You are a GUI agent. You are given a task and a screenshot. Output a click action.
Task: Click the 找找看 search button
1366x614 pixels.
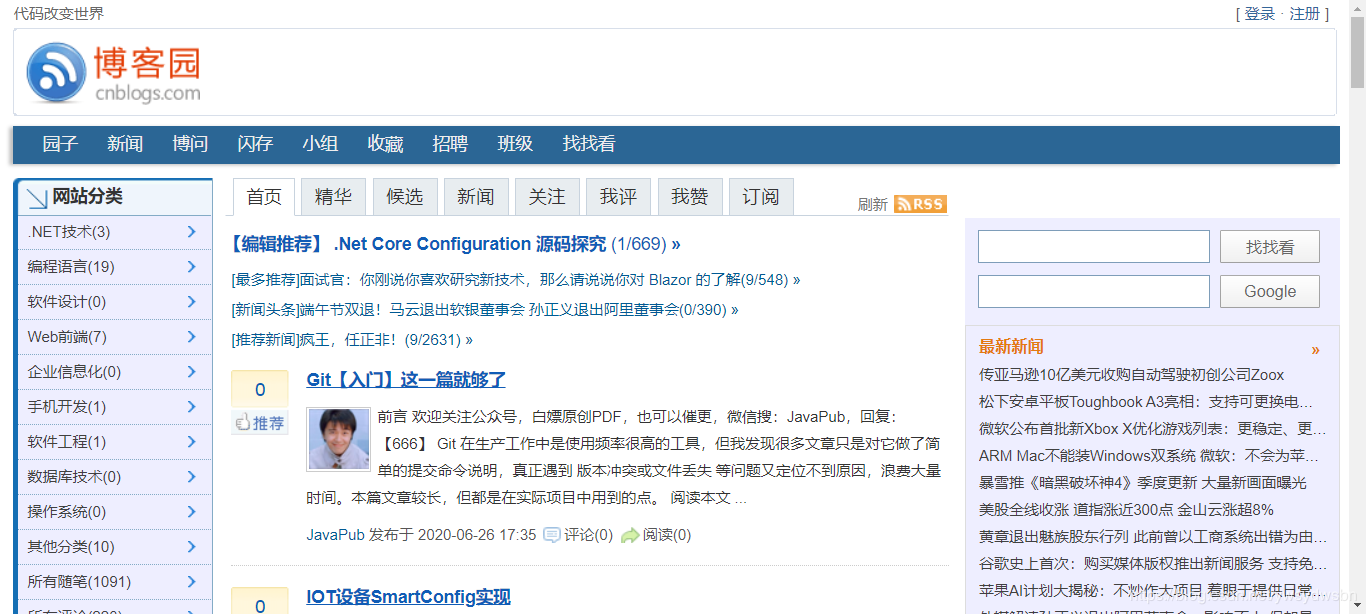pyautogui.click(x=1270, y=247)
